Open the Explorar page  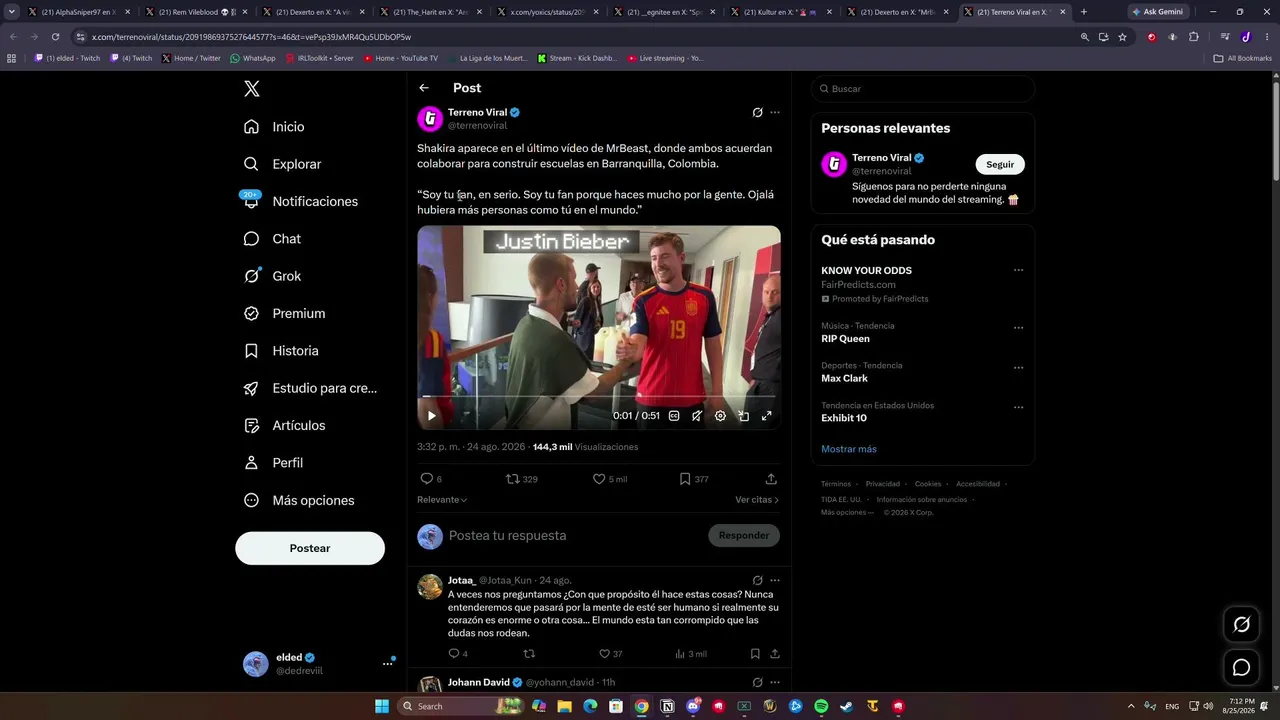coord(283,164)
